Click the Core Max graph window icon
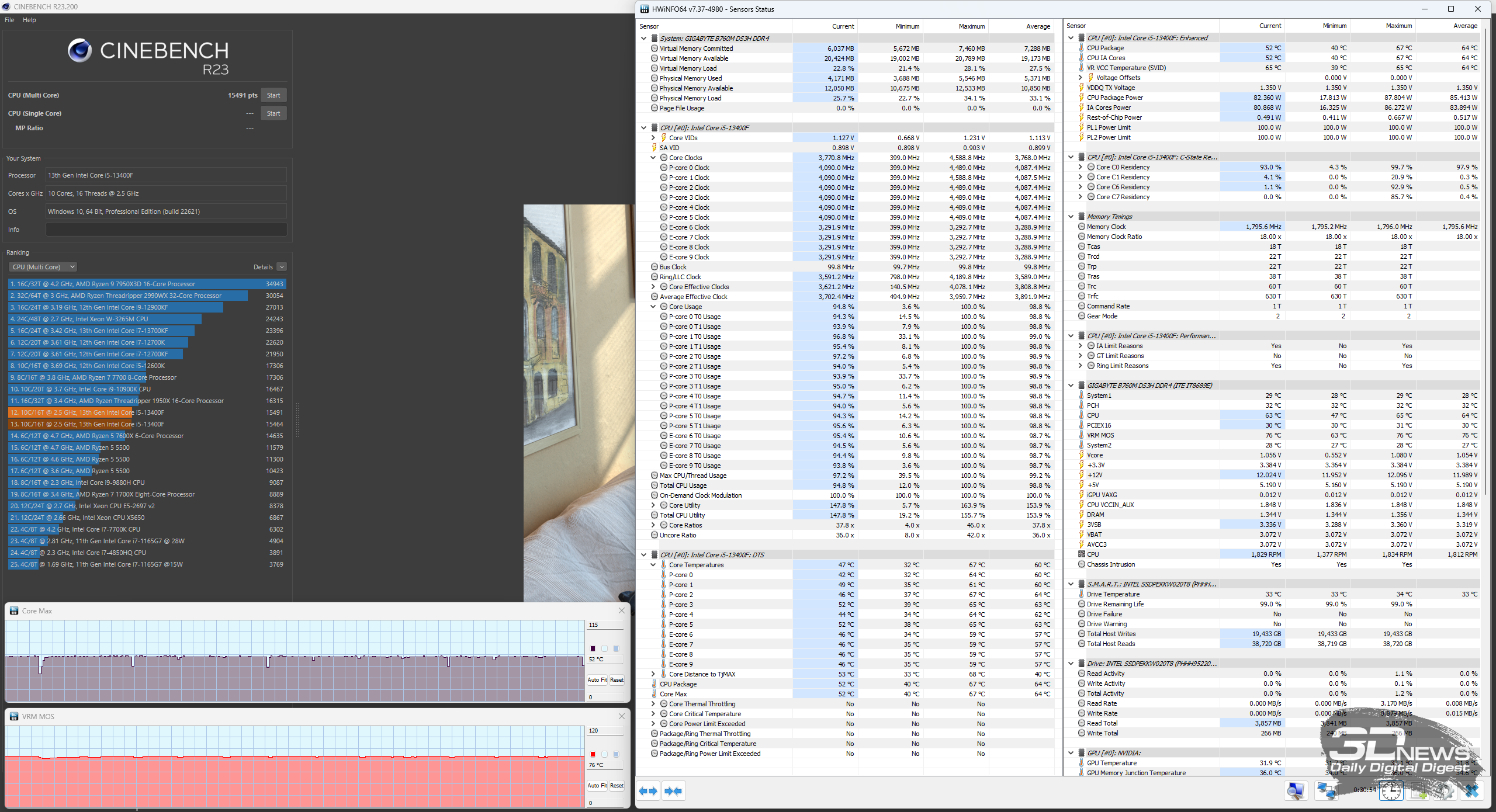The height and width of the screenshot is (812, 1496). point(14,611)
